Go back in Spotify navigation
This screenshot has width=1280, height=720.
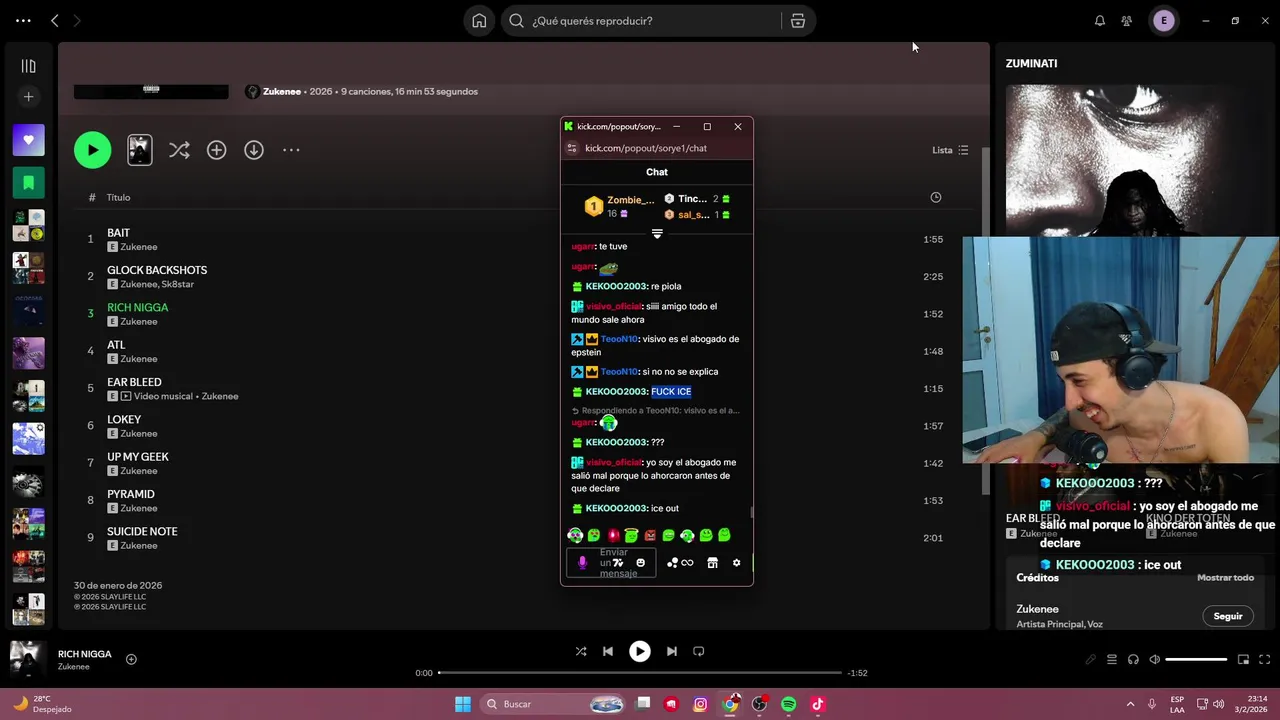(x=55, y=21)
